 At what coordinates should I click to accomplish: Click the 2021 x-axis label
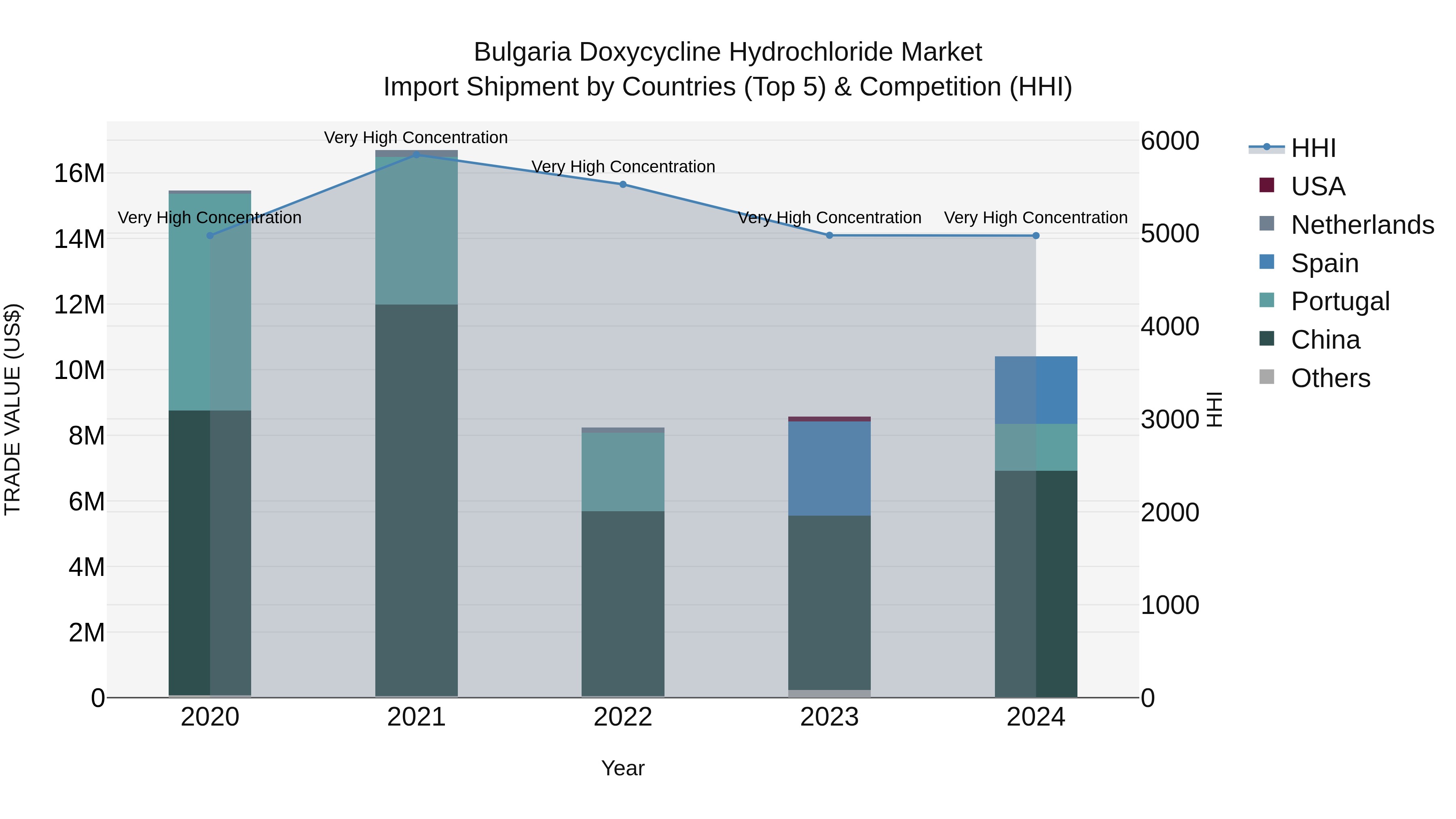pyautogui.click(x=417, y=717)
